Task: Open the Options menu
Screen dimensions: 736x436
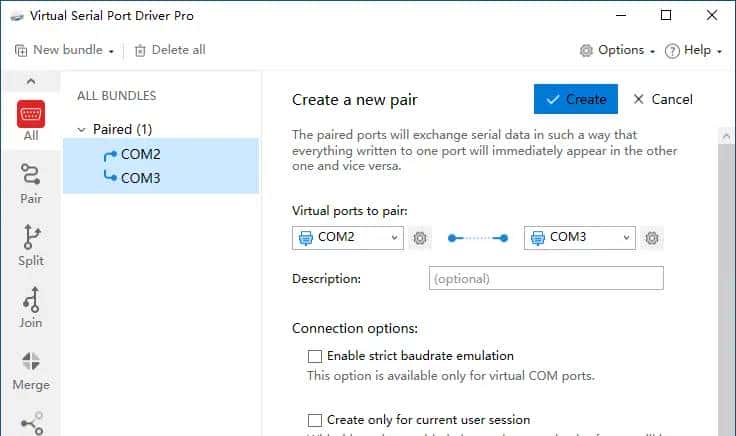Action: (x=618, y=50)
